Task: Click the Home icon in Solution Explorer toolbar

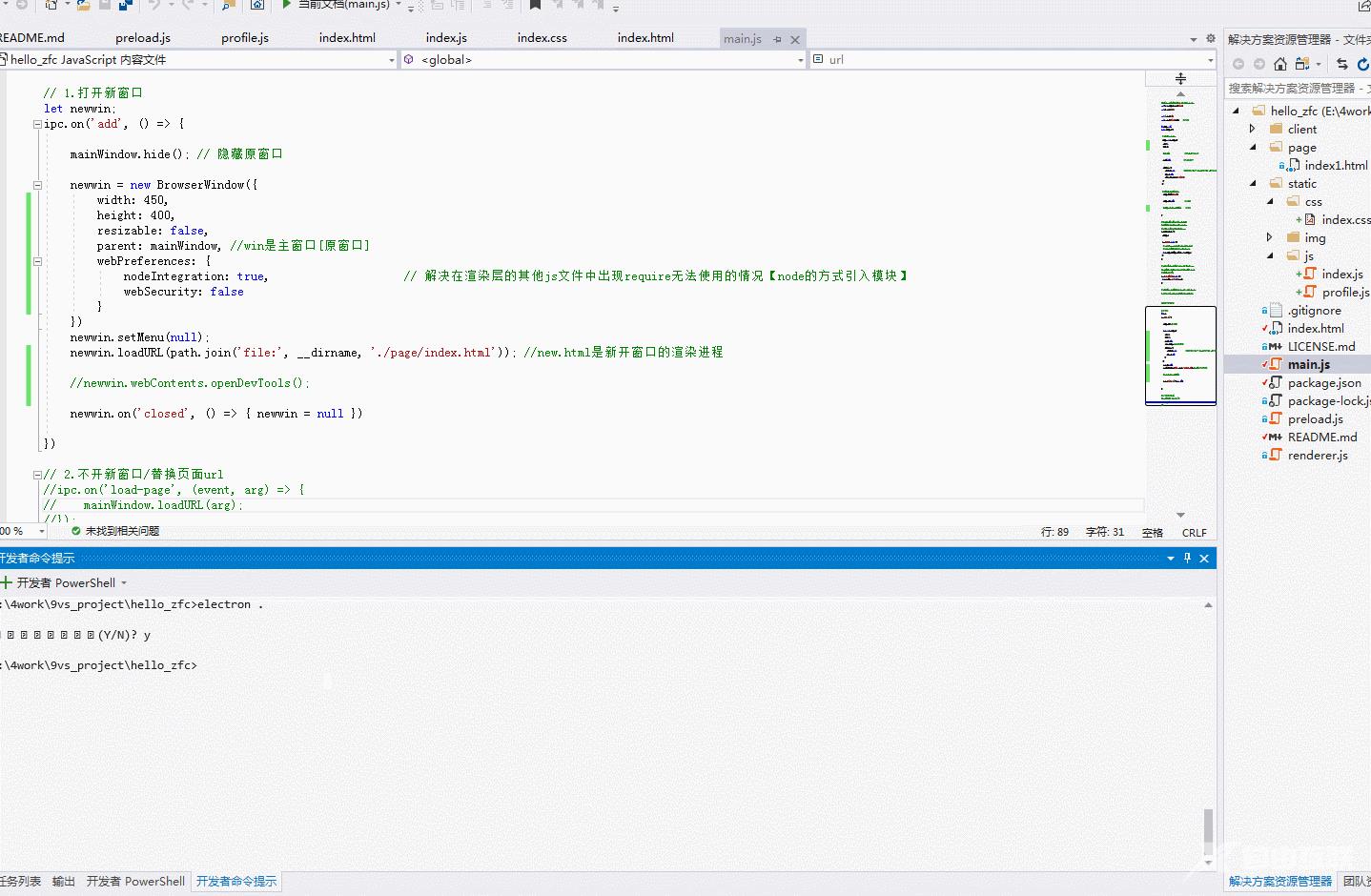Action: click(1280, 64)
